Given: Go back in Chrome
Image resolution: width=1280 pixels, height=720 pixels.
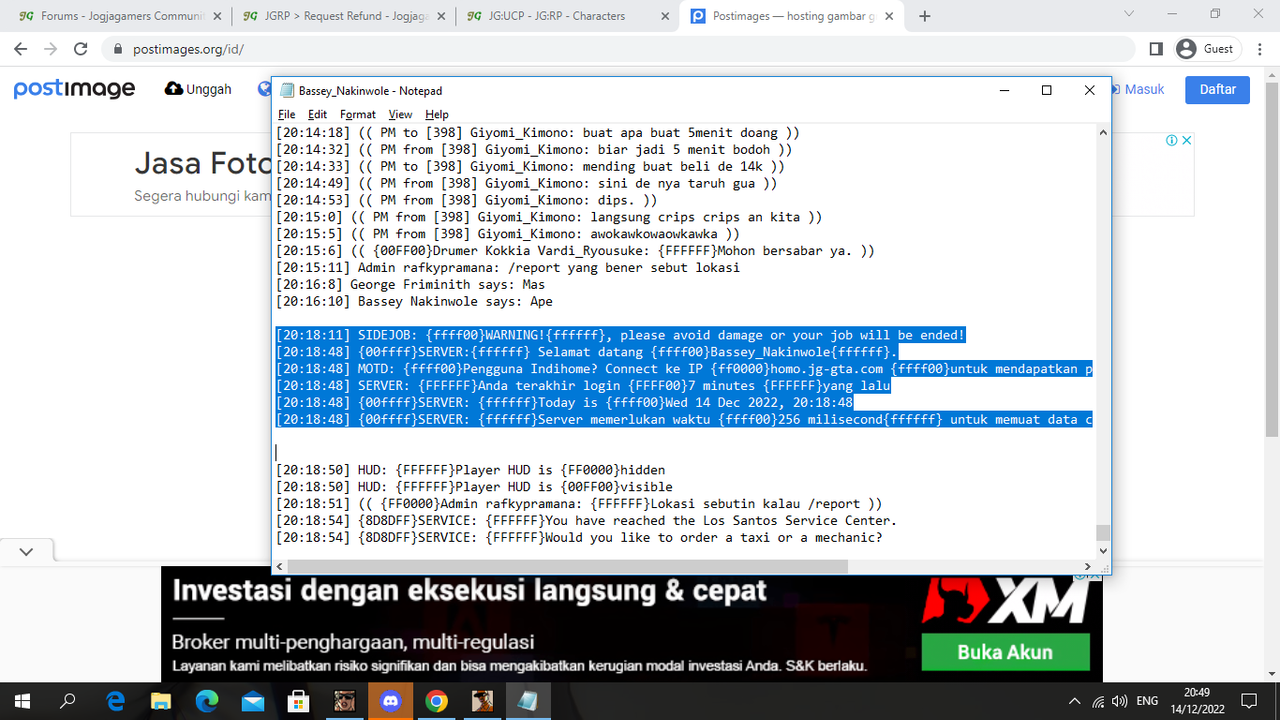Looking at the screenshot, I should click(x=21, y=49).
